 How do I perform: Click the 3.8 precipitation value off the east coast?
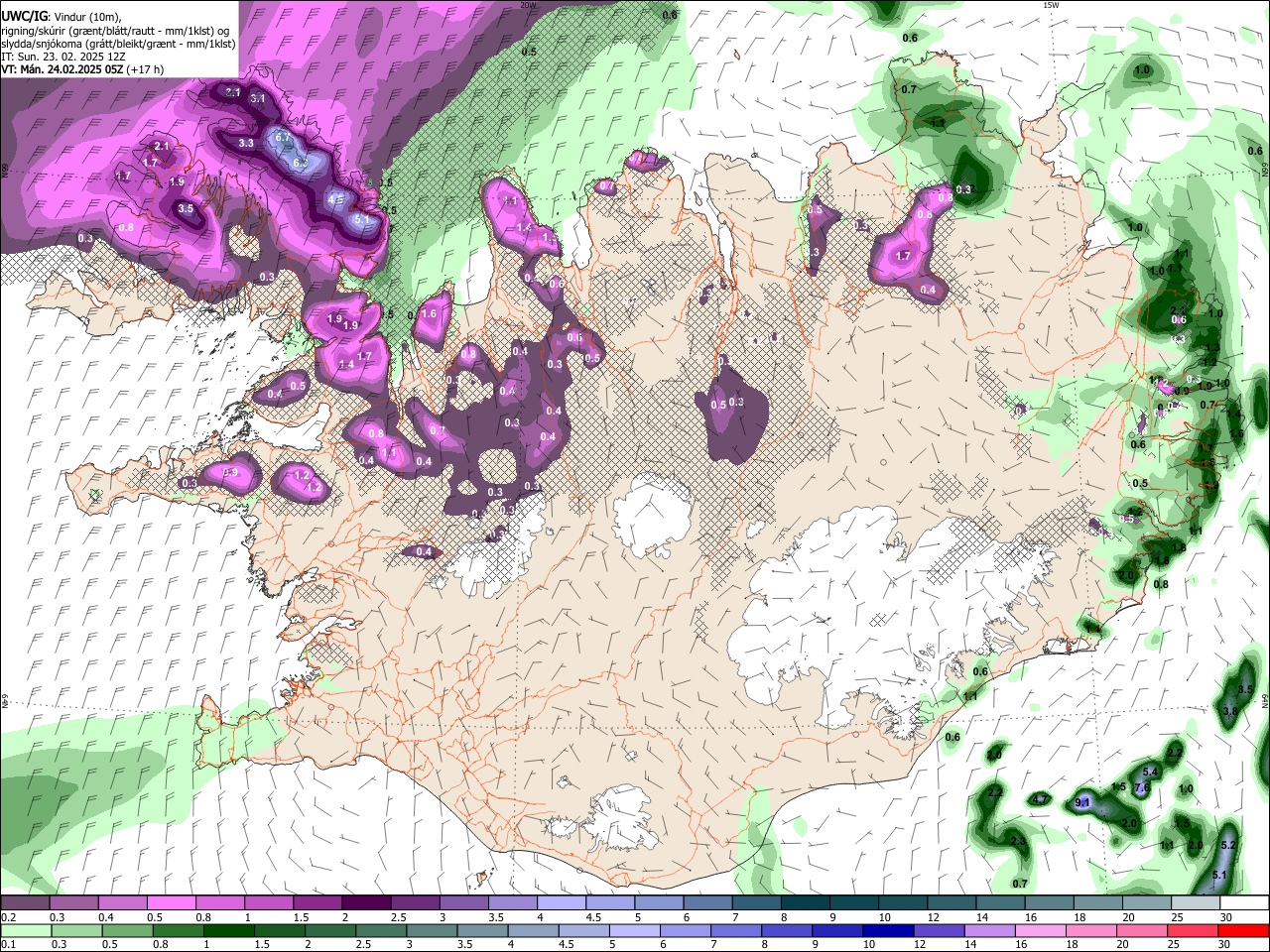(x=1230, y=711)
